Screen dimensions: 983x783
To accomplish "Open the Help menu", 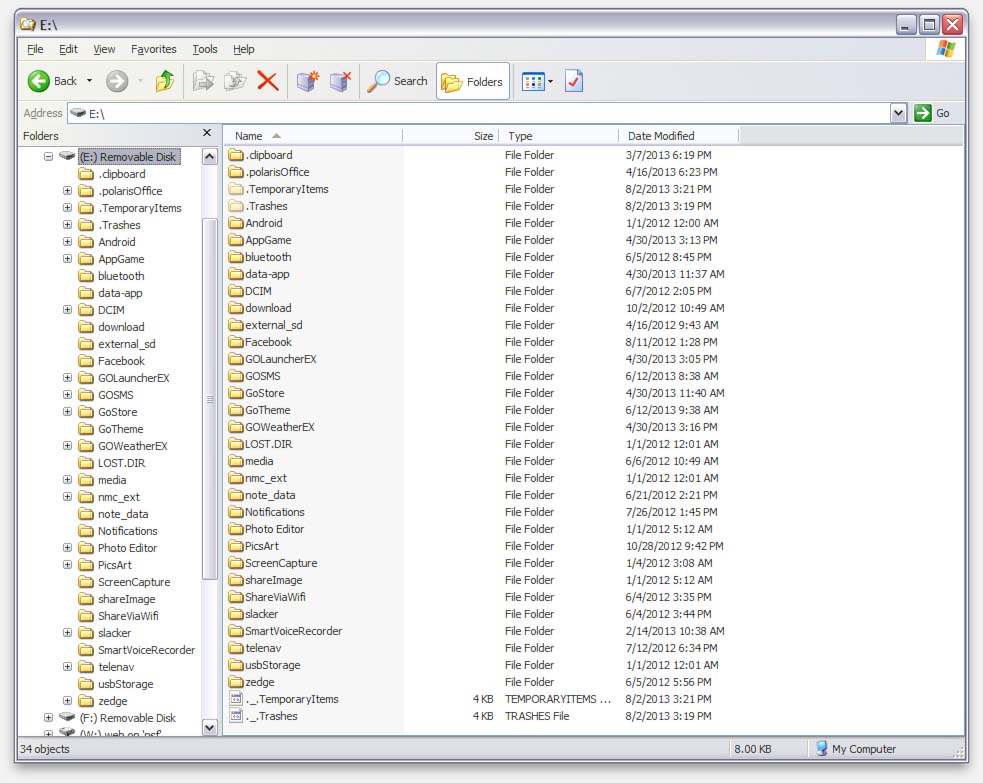I will [244, 49].
